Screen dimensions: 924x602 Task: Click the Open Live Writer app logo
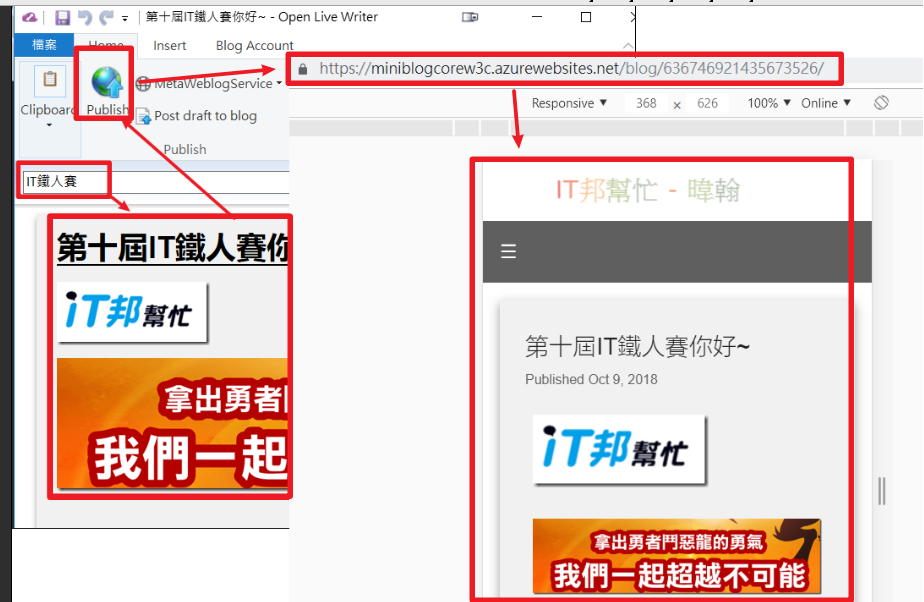[29, 18]
